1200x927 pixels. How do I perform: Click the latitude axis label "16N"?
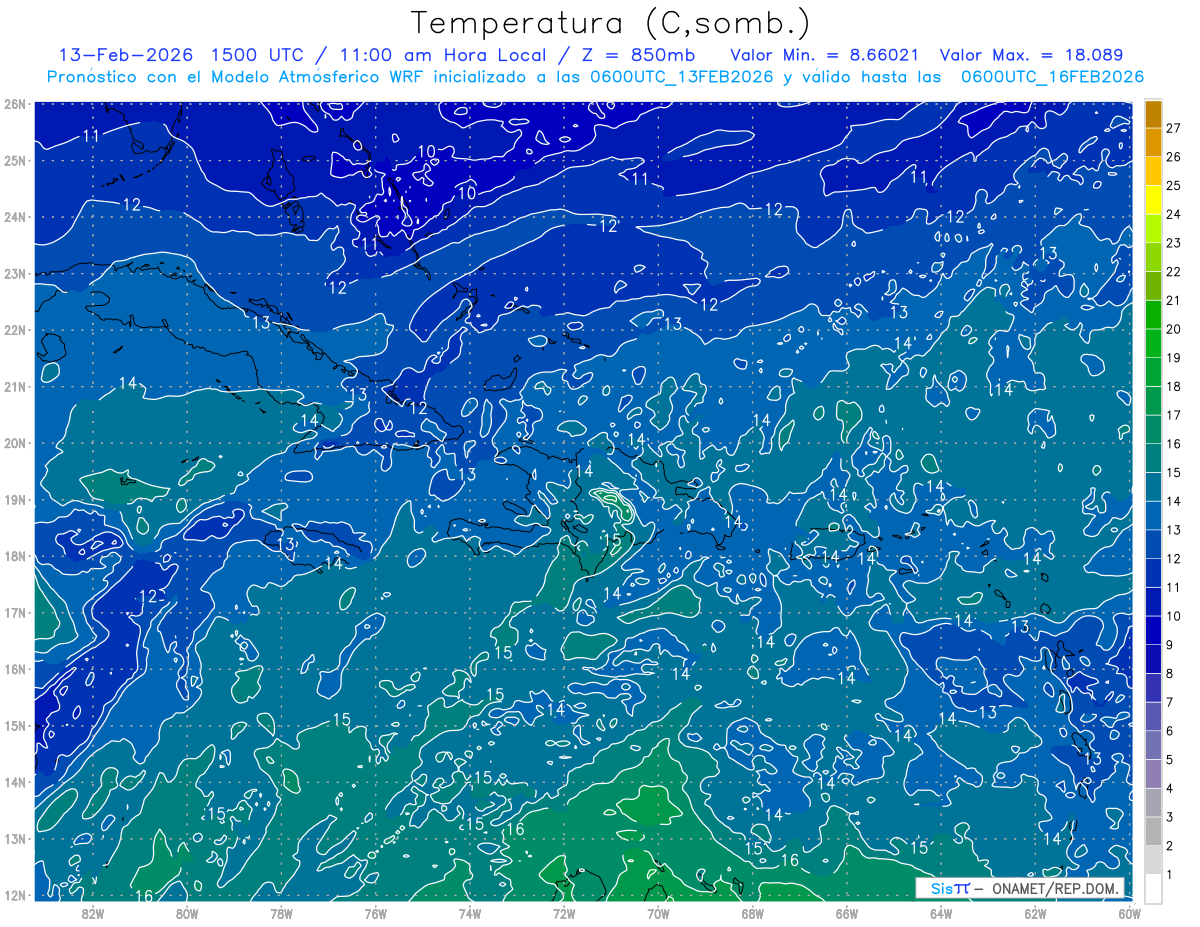click(14, 669)
